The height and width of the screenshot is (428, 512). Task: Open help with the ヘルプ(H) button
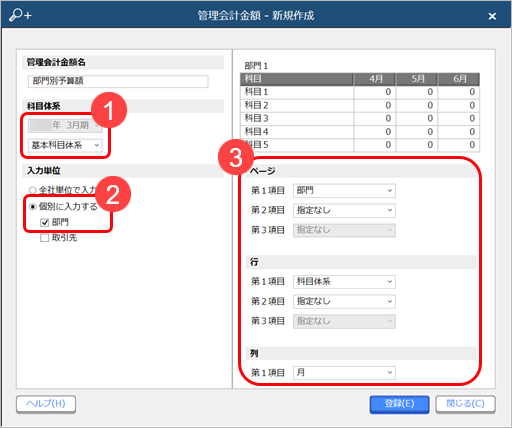46,404
